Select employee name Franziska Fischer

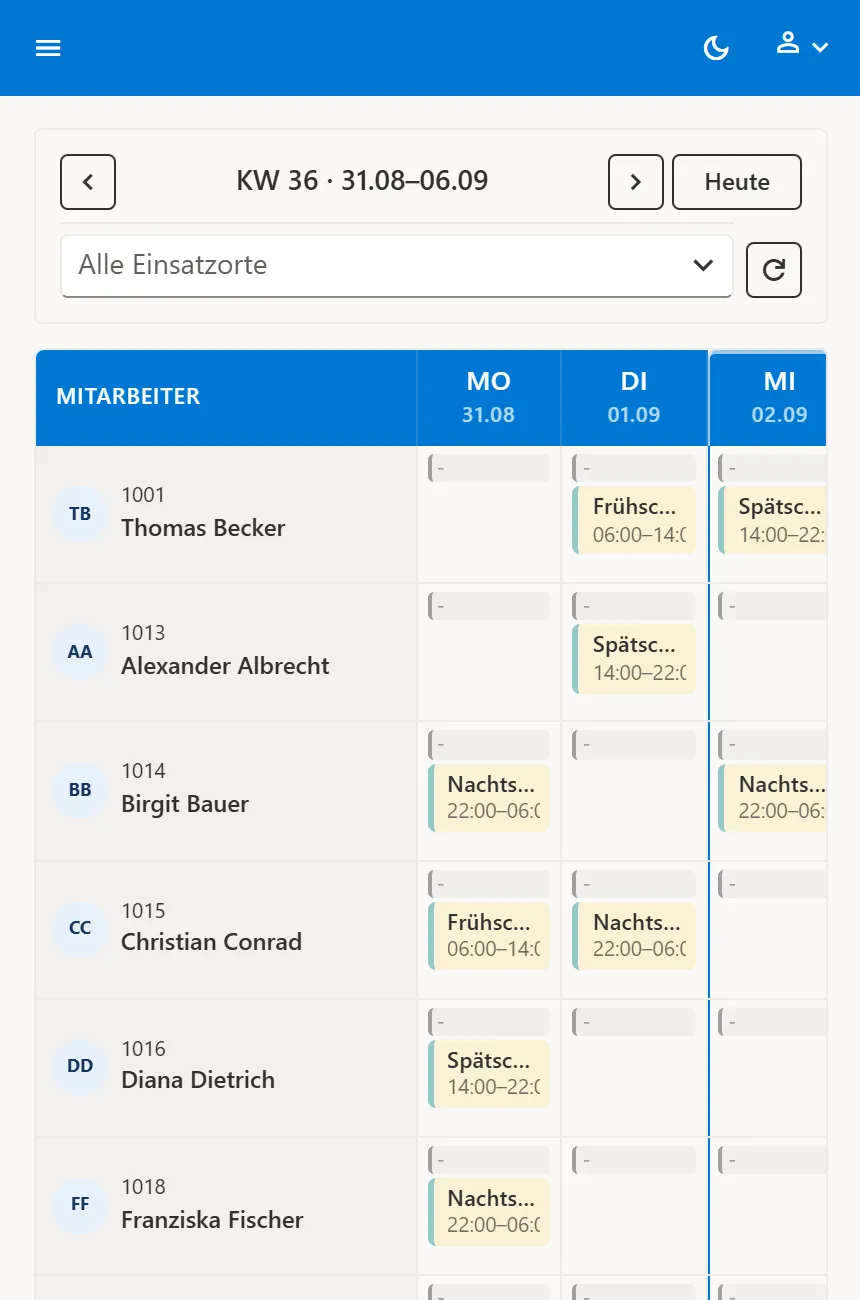[x=212, y=1220]
